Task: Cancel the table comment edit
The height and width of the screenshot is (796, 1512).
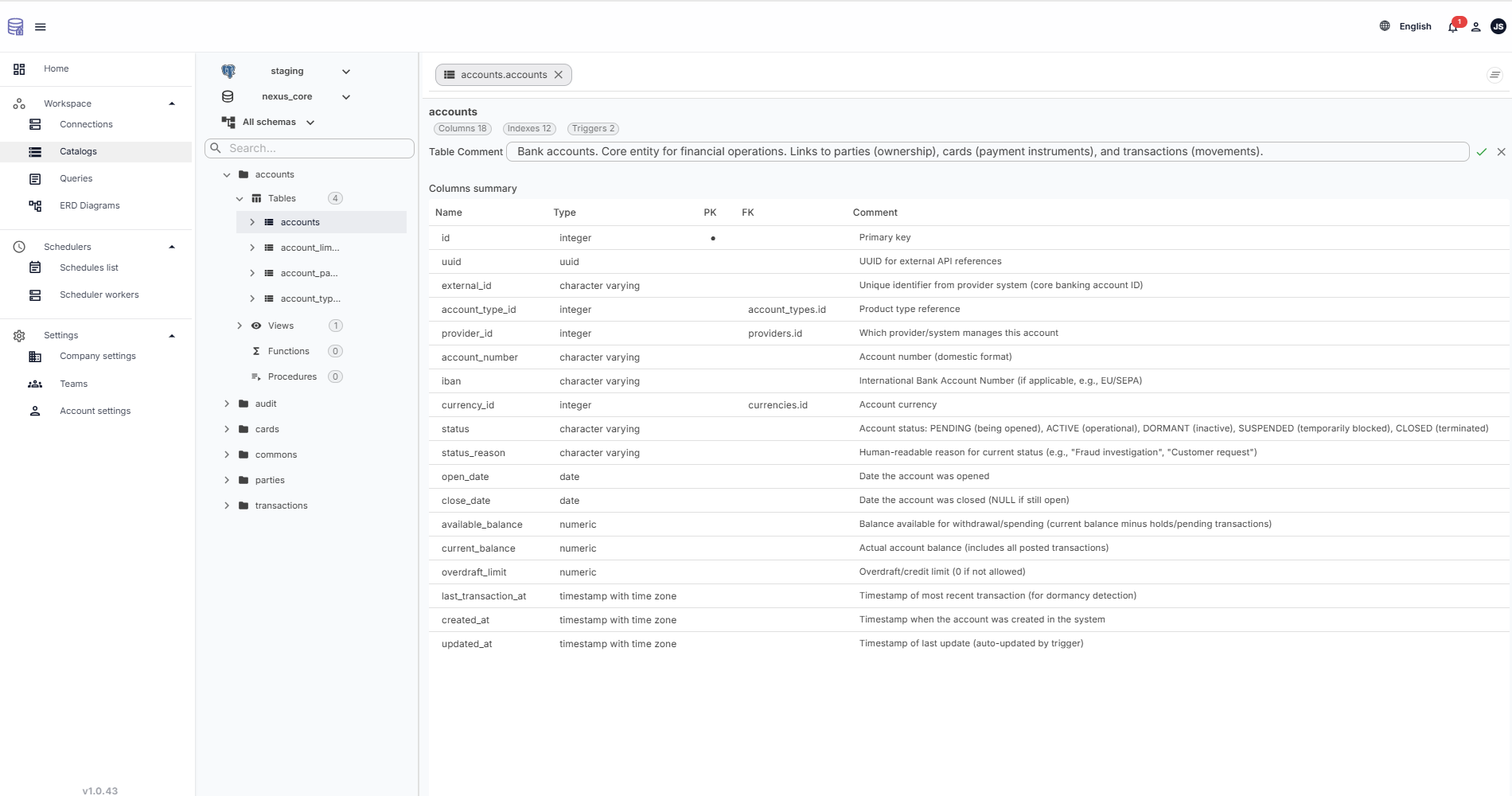Action: coord(1501,151)
